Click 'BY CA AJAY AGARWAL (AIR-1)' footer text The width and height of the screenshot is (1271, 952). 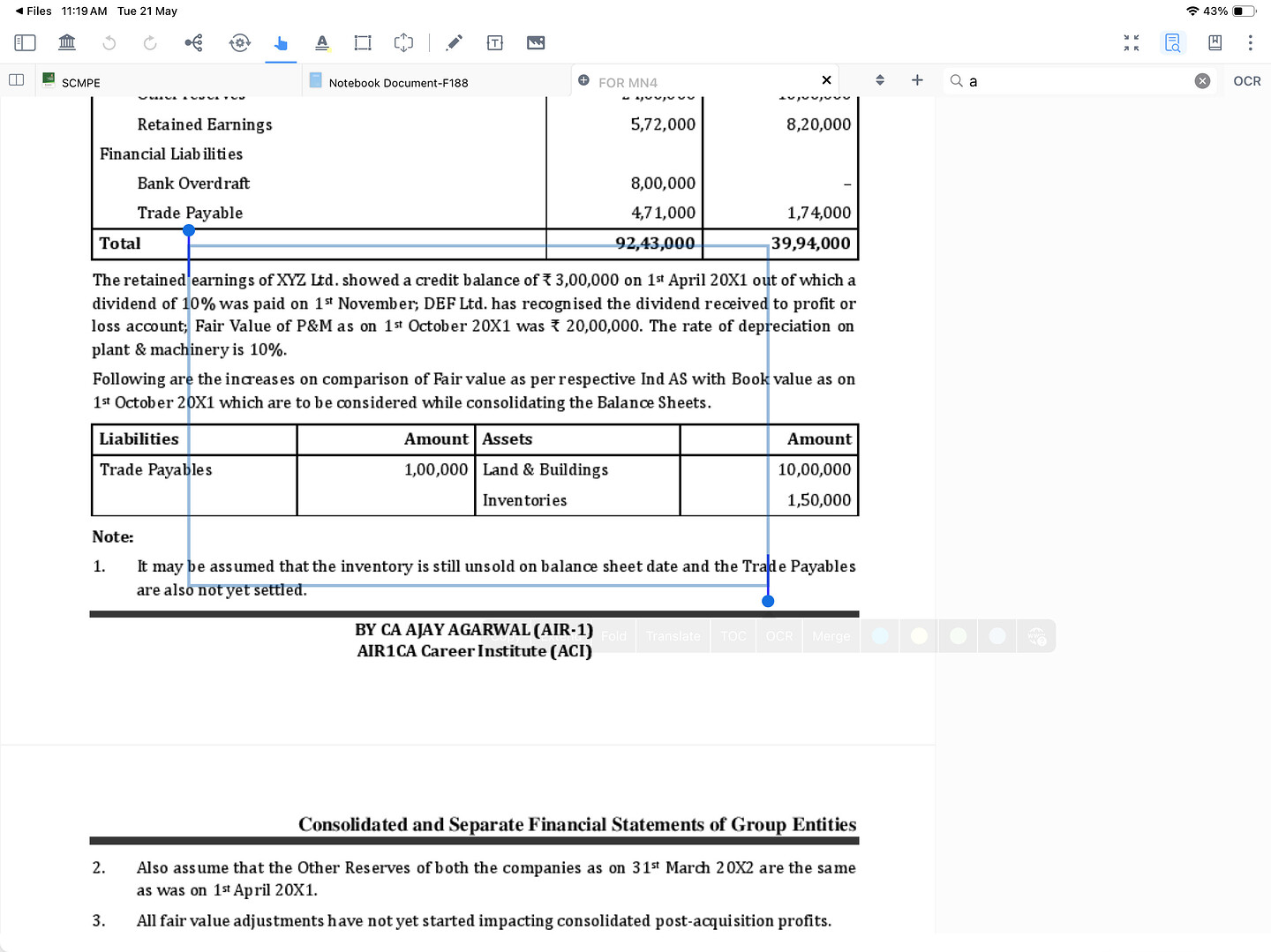click(474, 630)
